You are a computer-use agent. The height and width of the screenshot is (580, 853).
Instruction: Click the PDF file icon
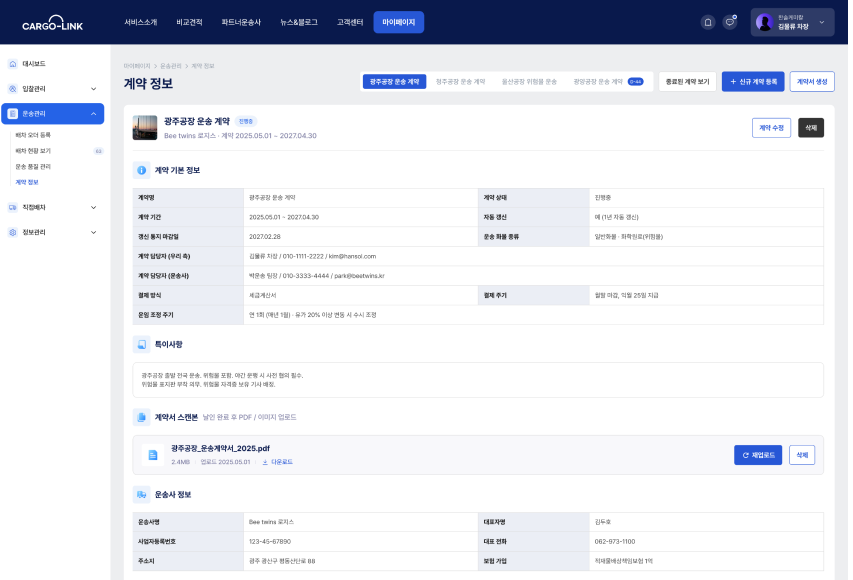(x=153, y=455)
